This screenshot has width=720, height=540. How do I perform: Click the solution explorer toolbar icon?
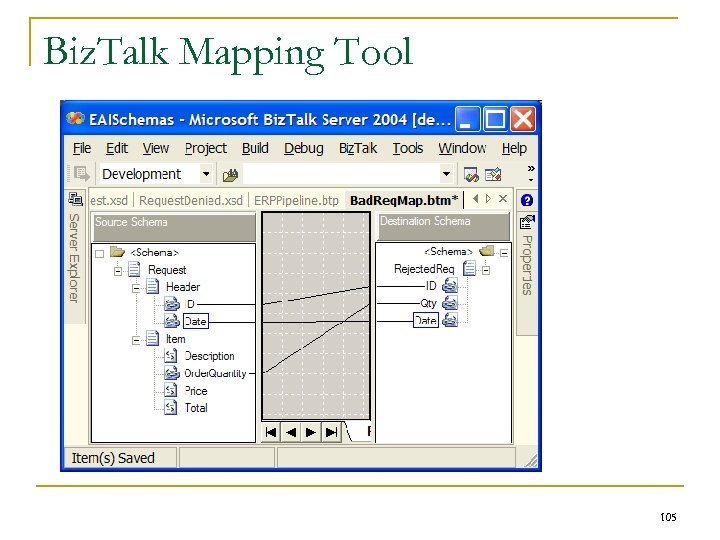[x=471, y=174]
